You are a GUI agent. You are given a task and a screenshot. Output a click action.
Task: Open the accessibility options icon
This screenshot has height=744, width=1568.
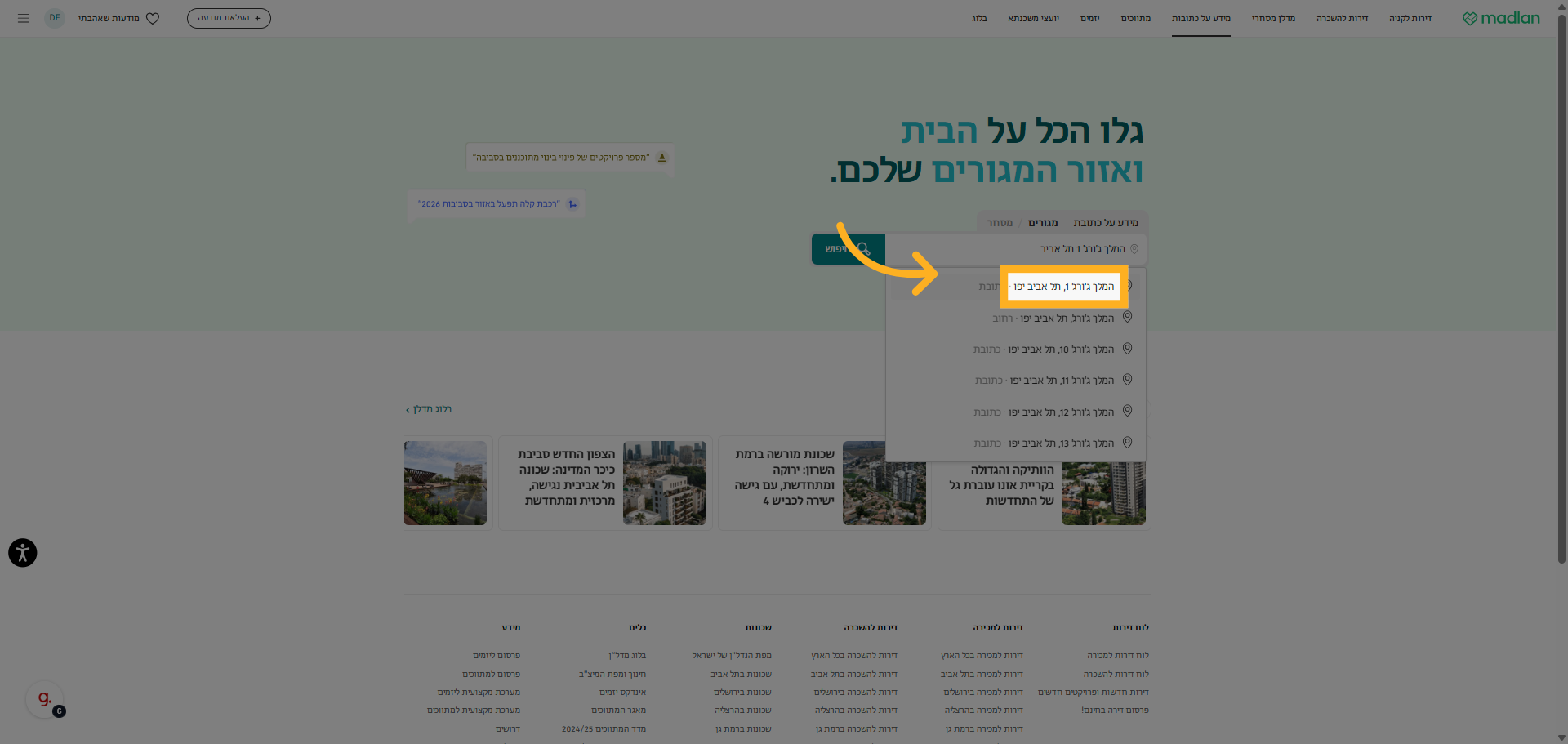(22, 553)
